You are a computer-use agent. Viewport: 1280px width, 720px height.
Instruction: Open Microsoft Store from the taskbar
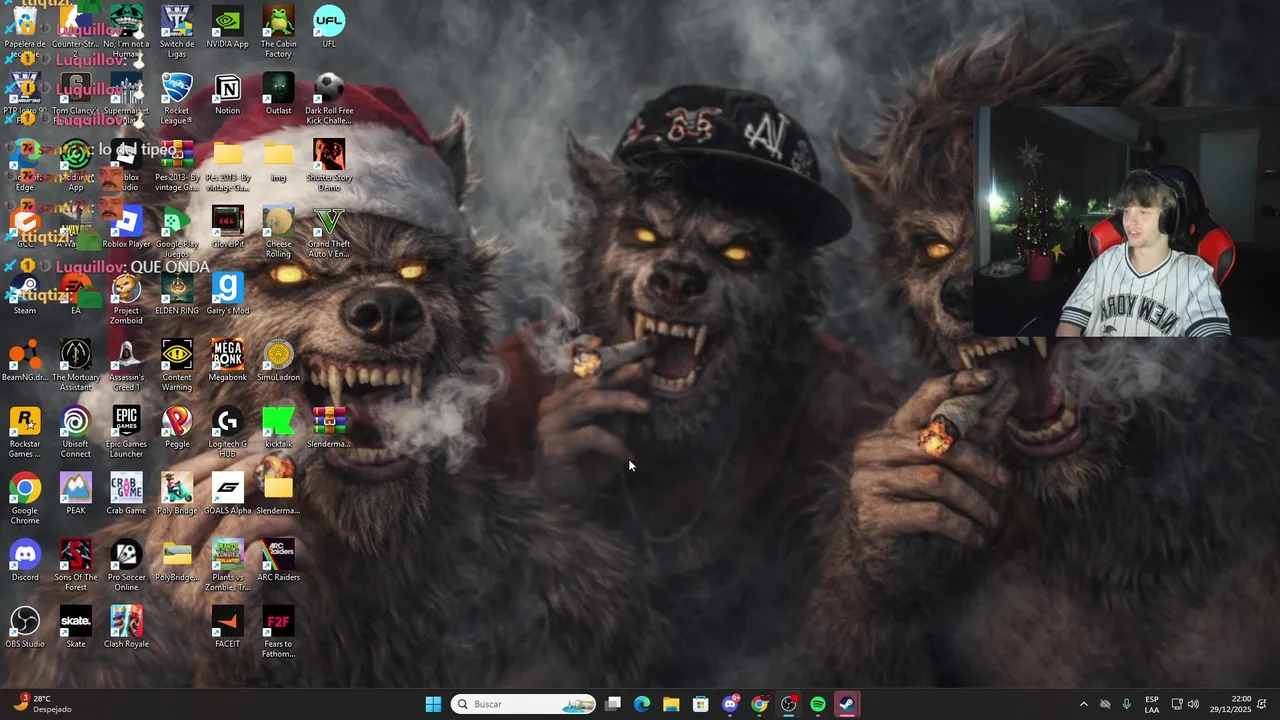(x=700, y=704)
